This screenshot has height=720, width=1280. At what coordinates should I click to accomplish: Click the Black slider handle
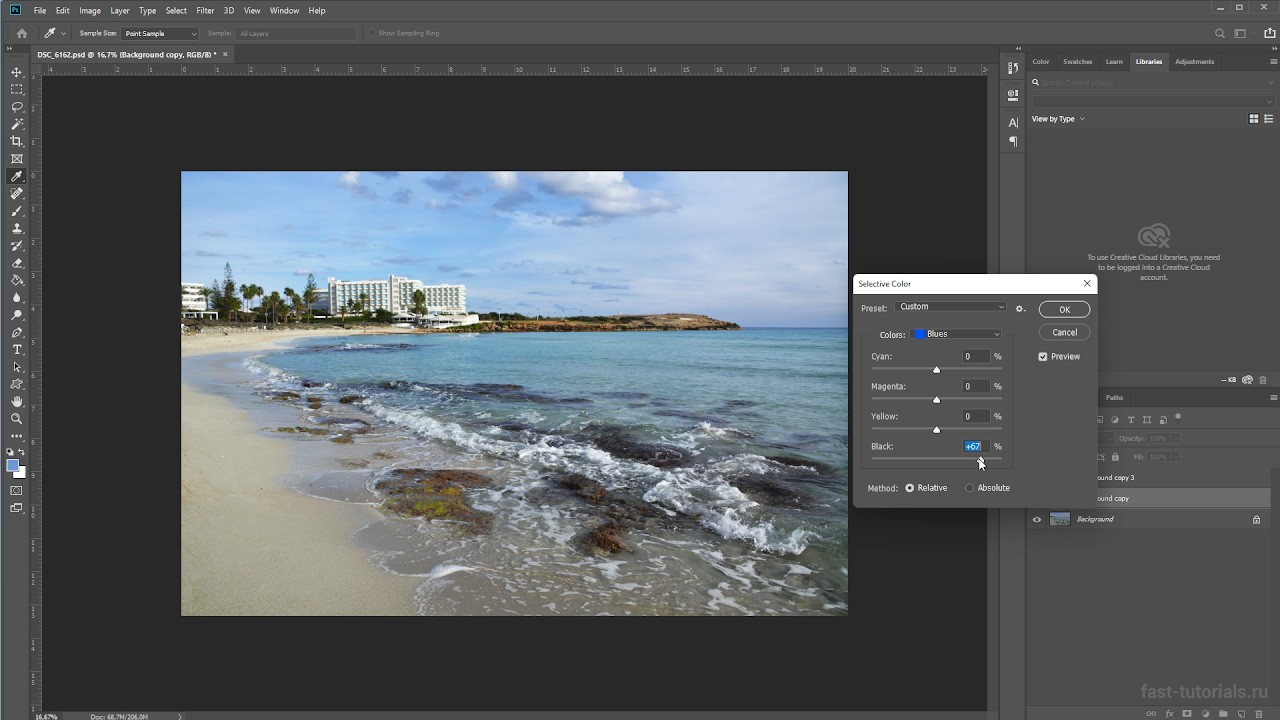[980, 459]
